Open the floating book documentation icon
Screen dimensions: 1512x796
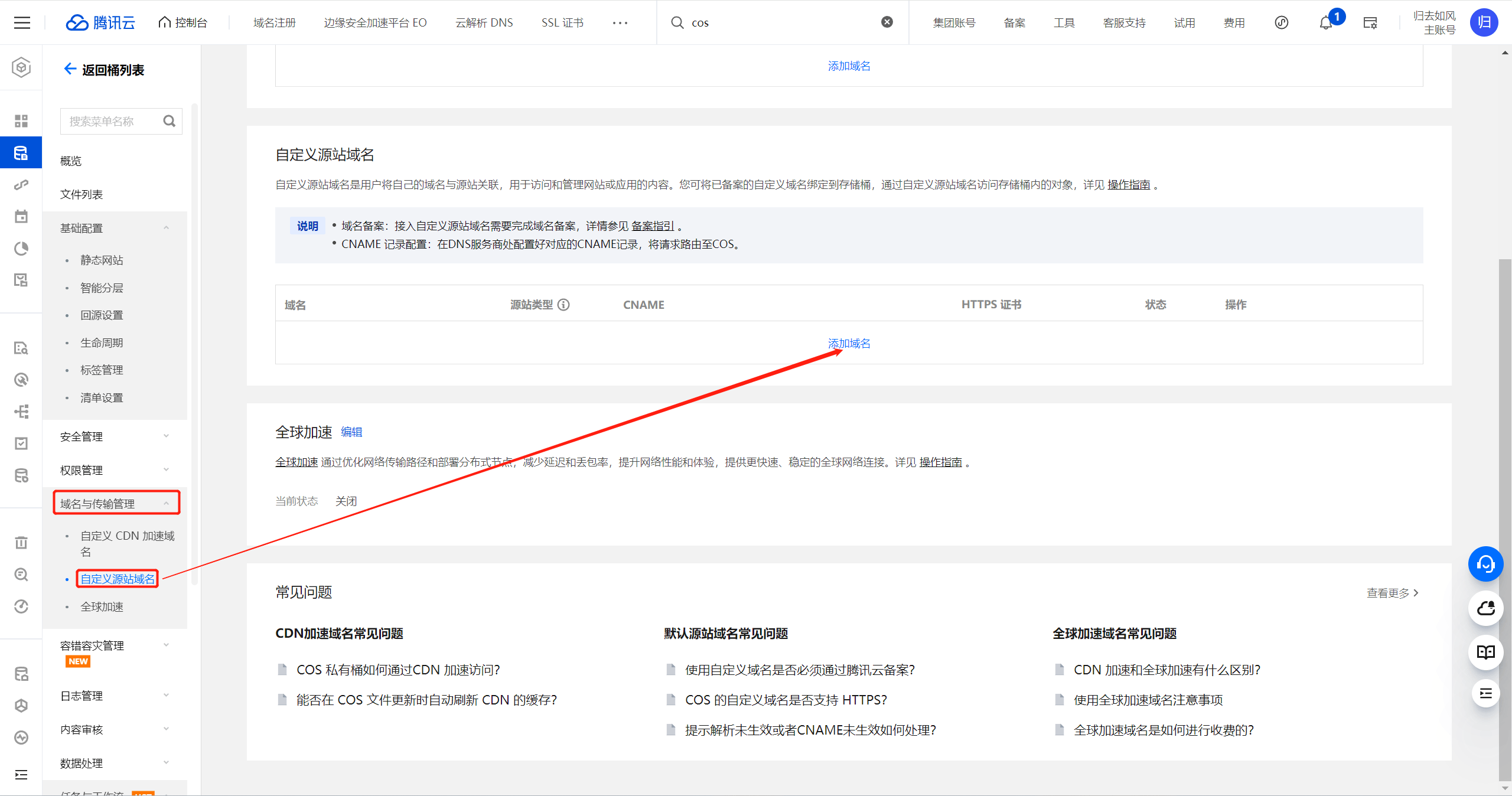coord(1485,652)
